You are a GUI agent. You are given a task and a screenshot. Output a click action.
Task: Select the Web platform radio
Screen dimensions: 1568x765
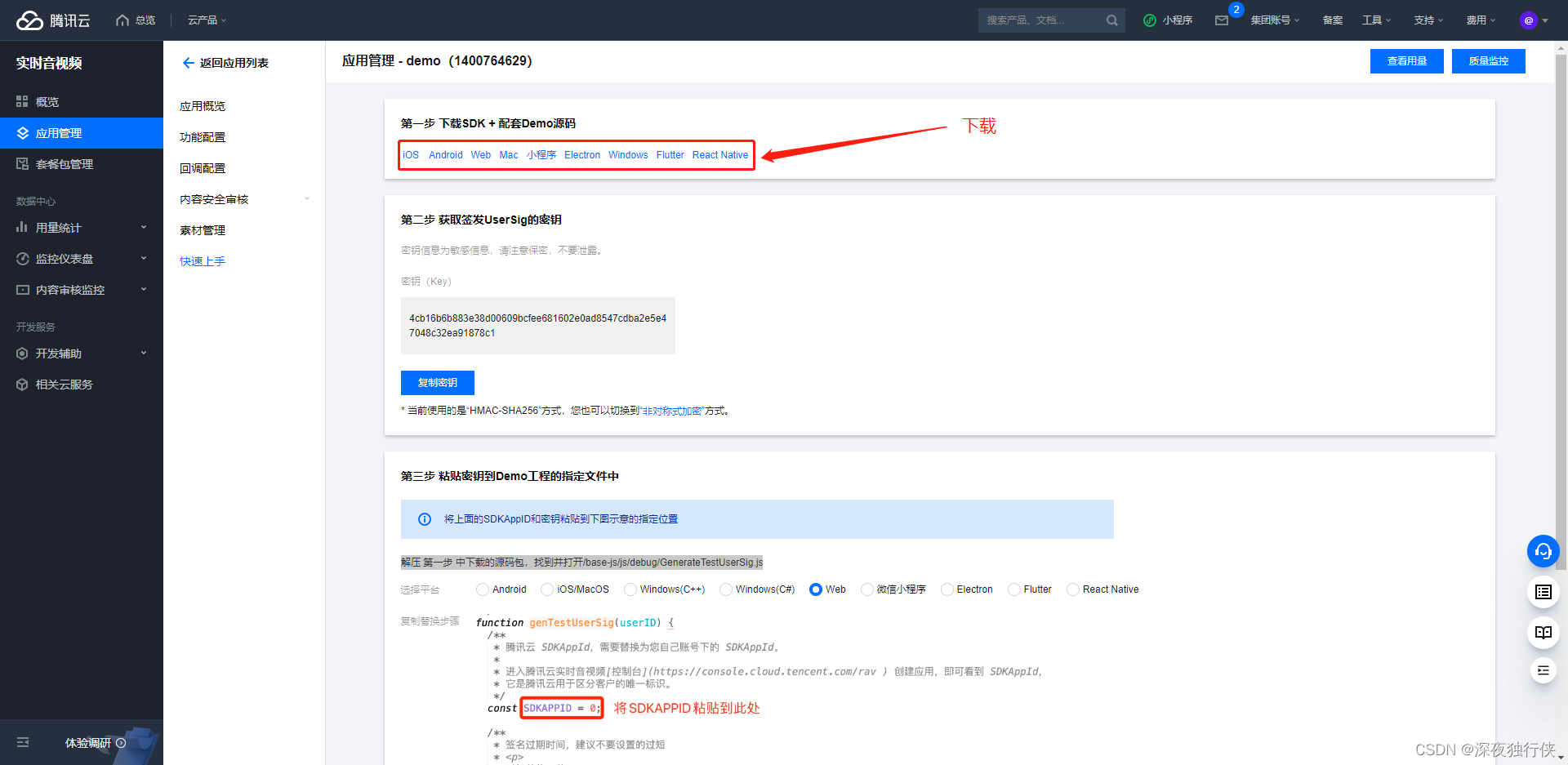(x=816, y=589)
